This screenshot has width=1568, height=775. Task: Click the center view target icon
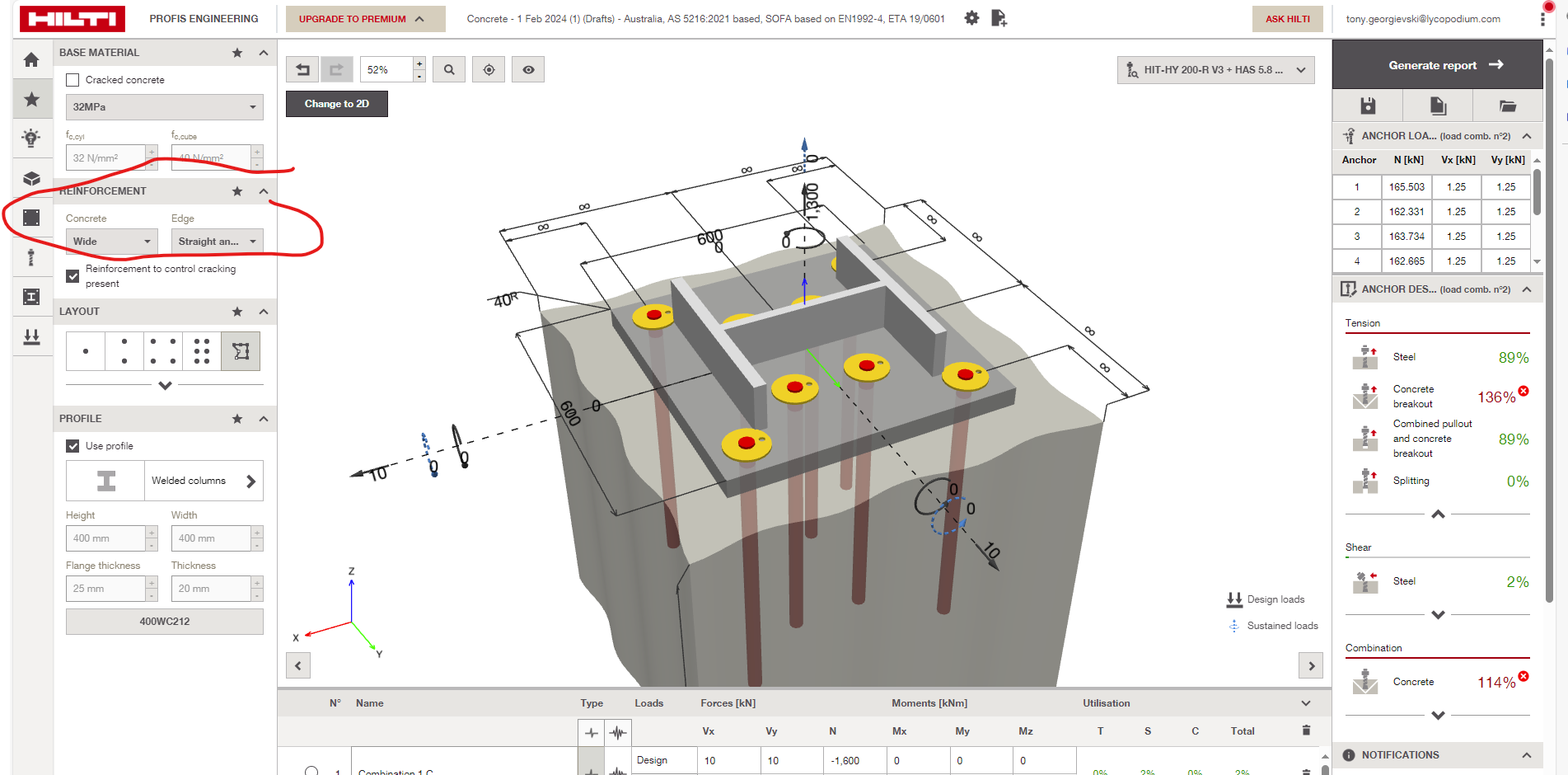tap(488, 69)
